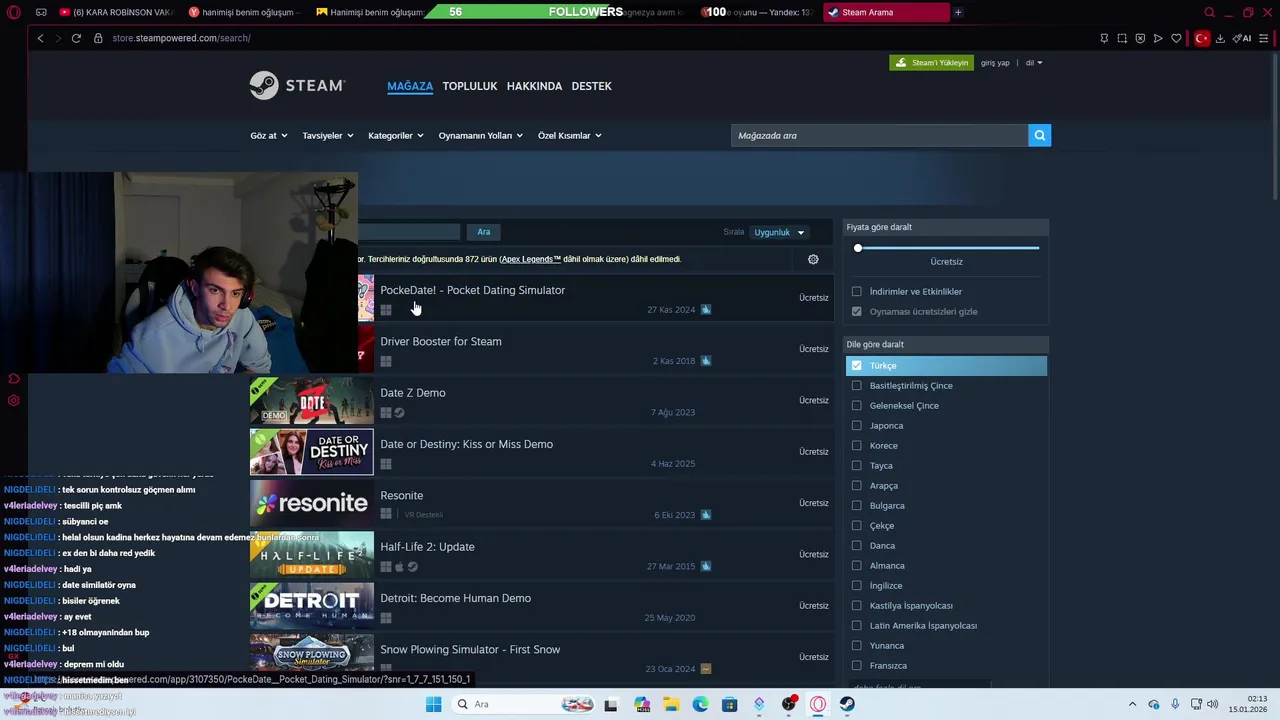Click the Mağazada ara search field
The height and width of the screenshot is (720, 1280).
tap(879, 135)
